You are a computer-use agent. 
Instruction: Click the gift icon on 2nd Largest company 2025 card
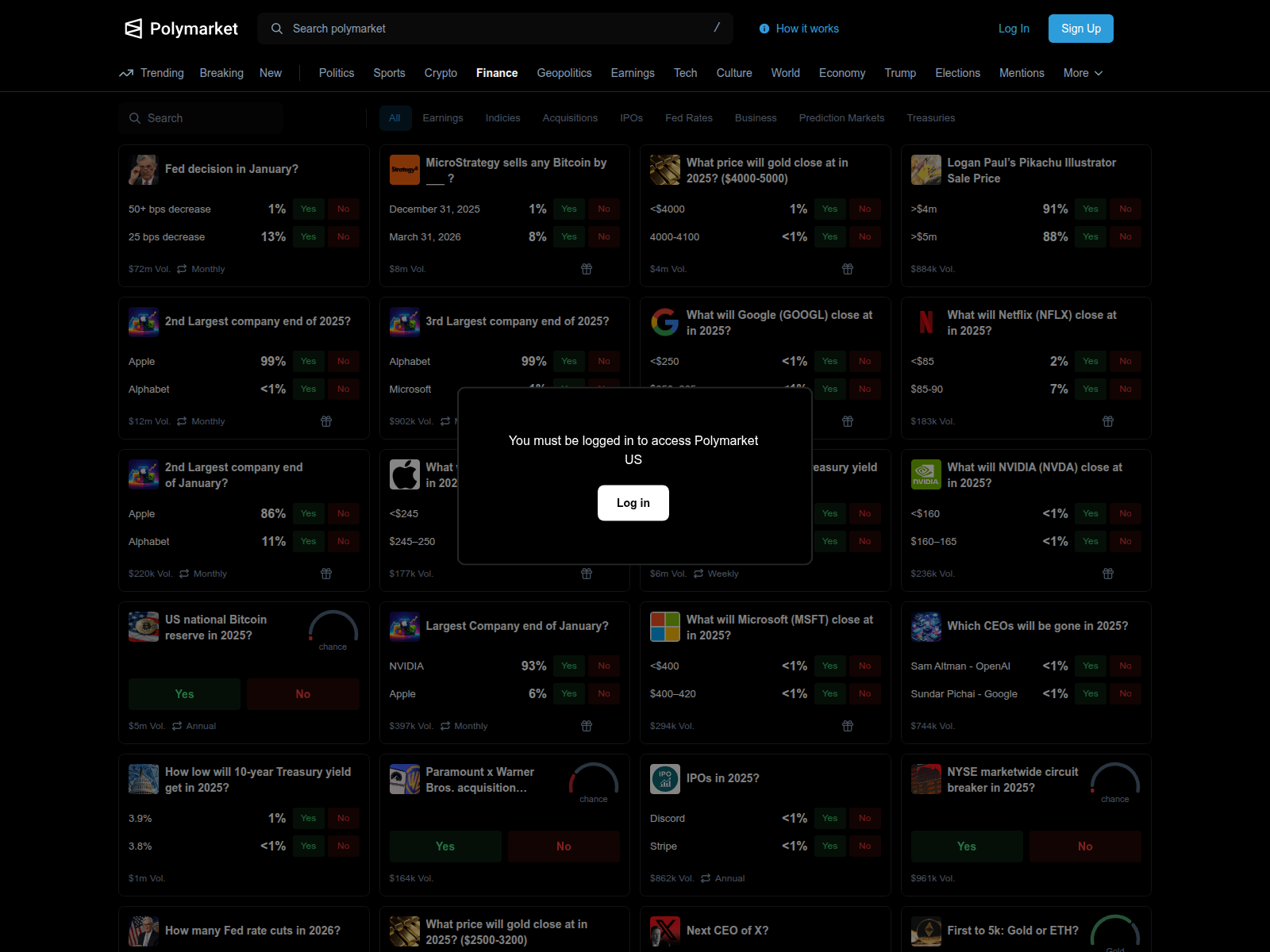(x=326, y=421)
